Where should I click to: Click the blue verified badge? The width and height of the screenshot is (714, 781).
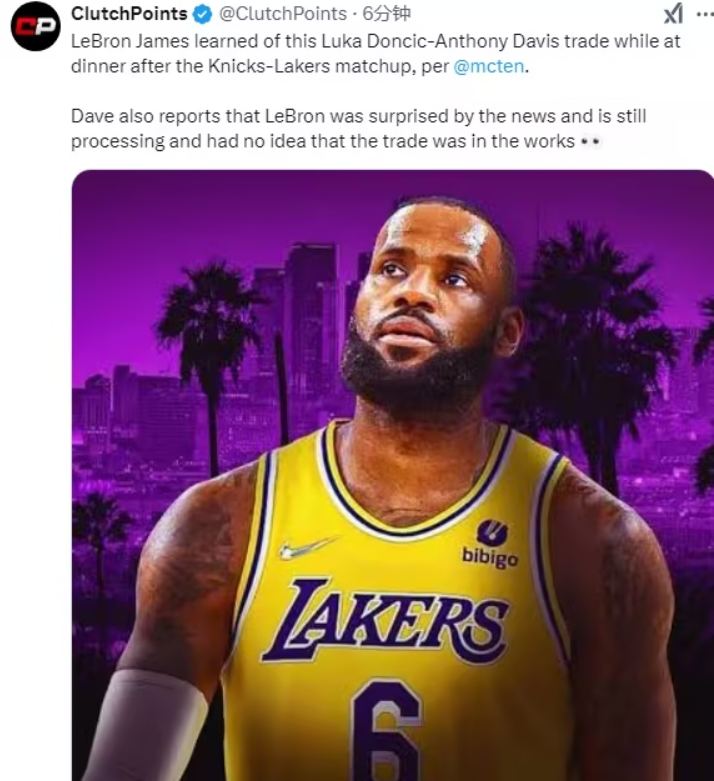coord(201,14)
